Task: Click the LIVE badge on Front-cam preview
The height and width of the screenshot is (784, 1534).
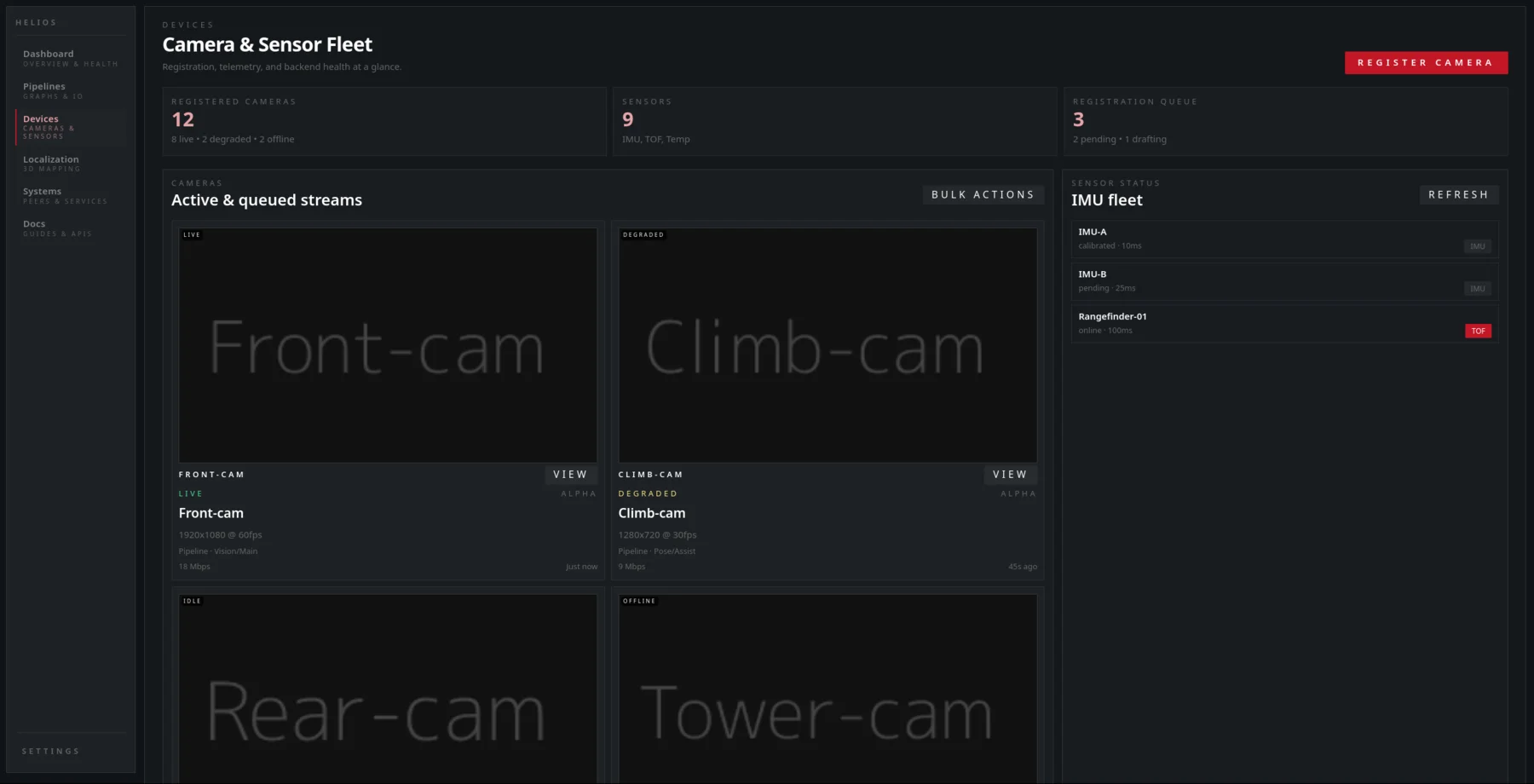Action: [x=192, y=235]
